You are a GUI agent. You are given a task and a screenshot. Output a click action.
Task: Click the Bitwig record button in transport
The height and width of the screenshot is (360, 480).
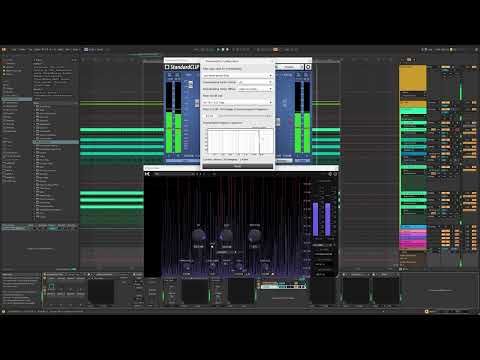[x=228, y=50]
